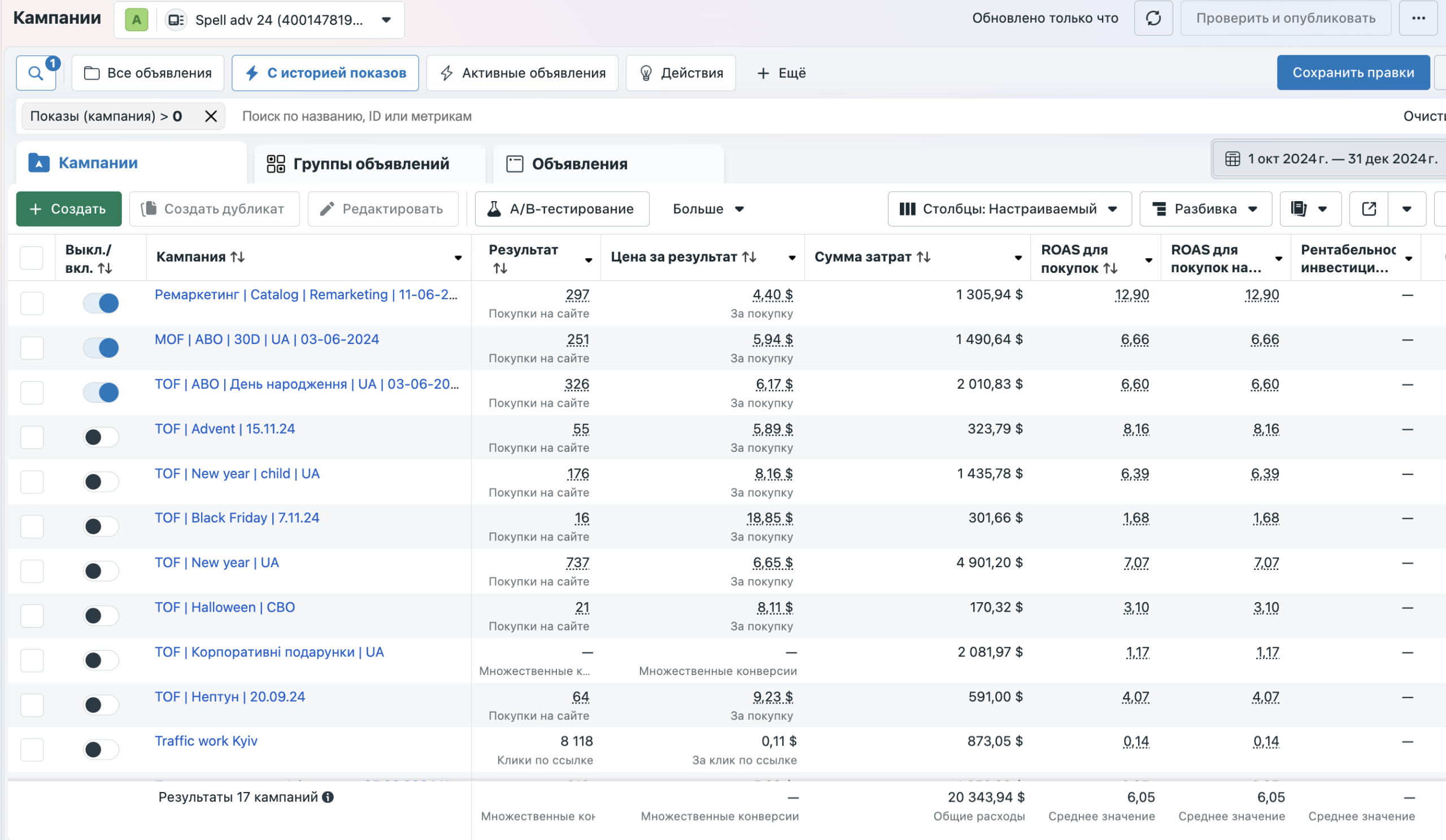Turn off TOF ABO День народження toggle
Image resolution: width=1446 pixels, height=840 pixels.
[x=101, y=393]
